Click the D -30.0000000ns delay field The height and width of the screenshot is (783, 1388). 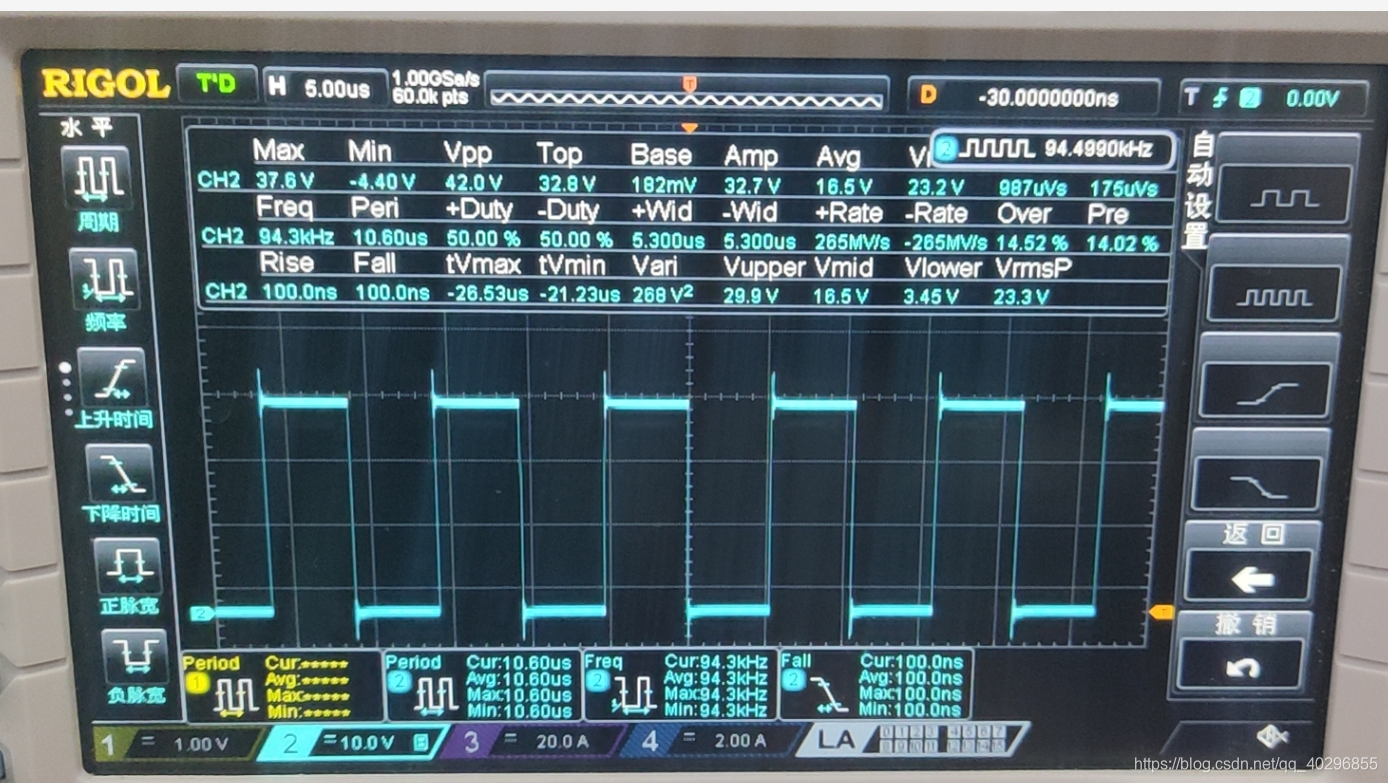[1034, 96]
